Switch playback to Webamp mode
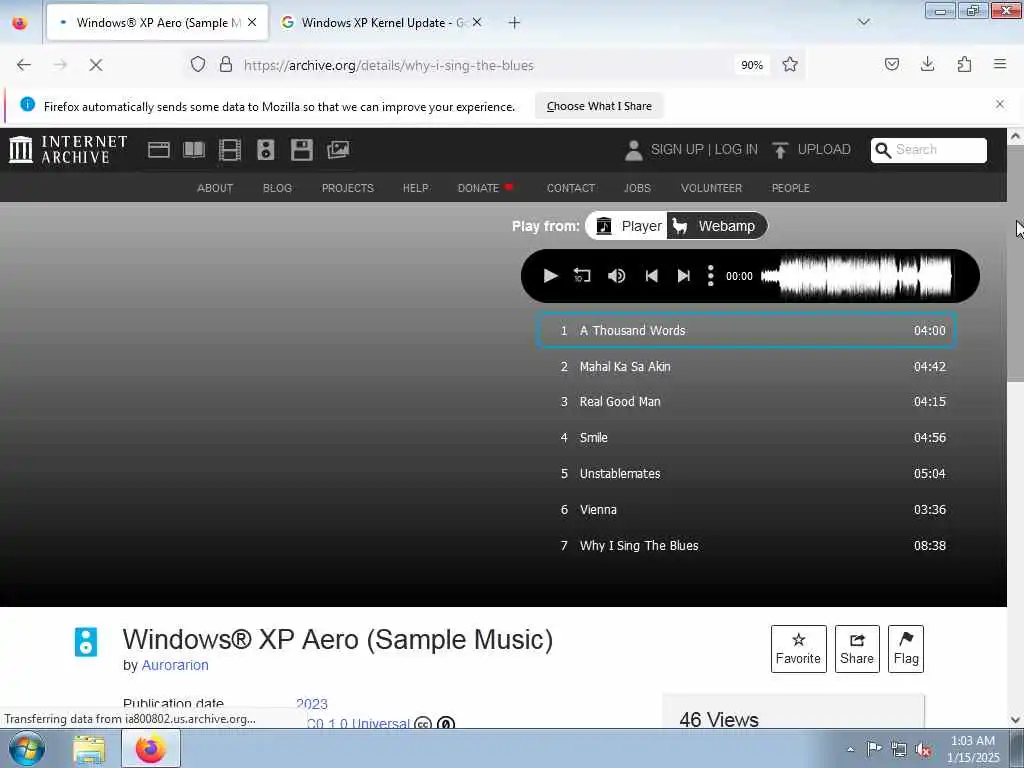Viewport: 1024px width, 768px height. [x=716, y=226]
